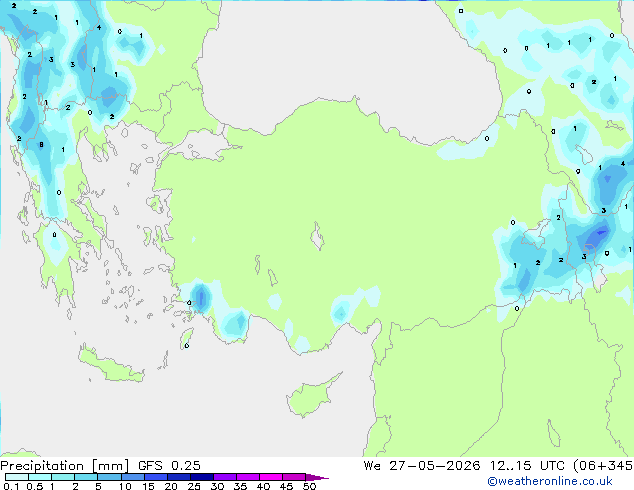Select legend swatch between 5 and 10
Viewport: 634px width, 490px height.
(x=109, y=477)
